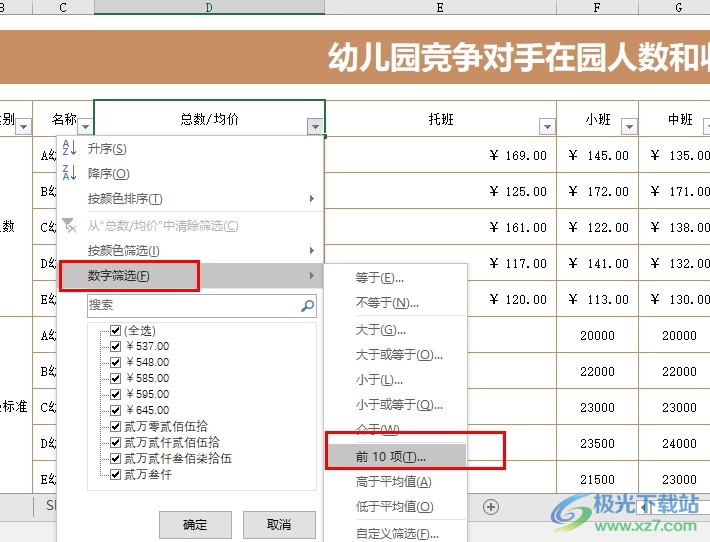Click cell with 24000 in 中班

675,443
